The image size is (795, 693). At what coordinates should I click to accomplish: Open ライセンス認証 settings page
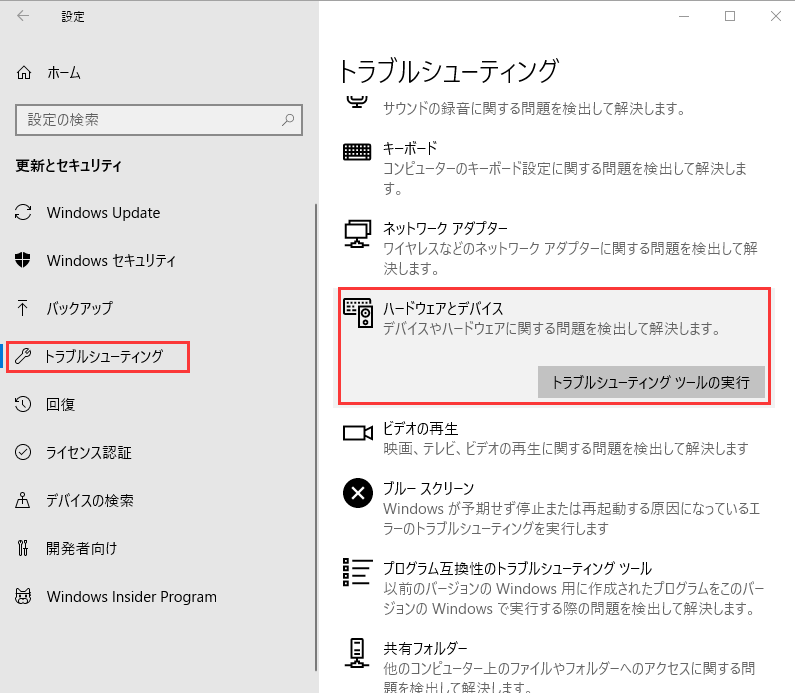tap(88, 452)
